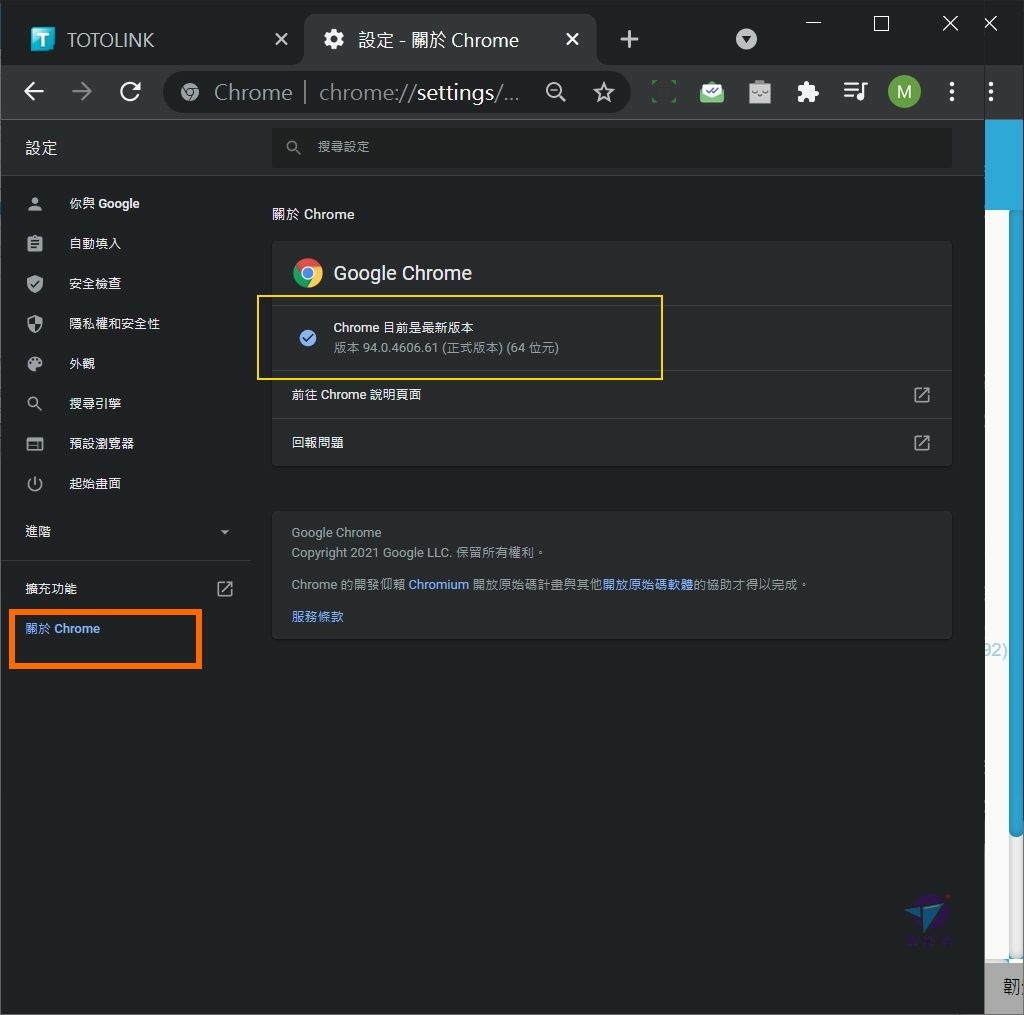Open the 開放原始碼軟體 link

click(x=647, y=585)
